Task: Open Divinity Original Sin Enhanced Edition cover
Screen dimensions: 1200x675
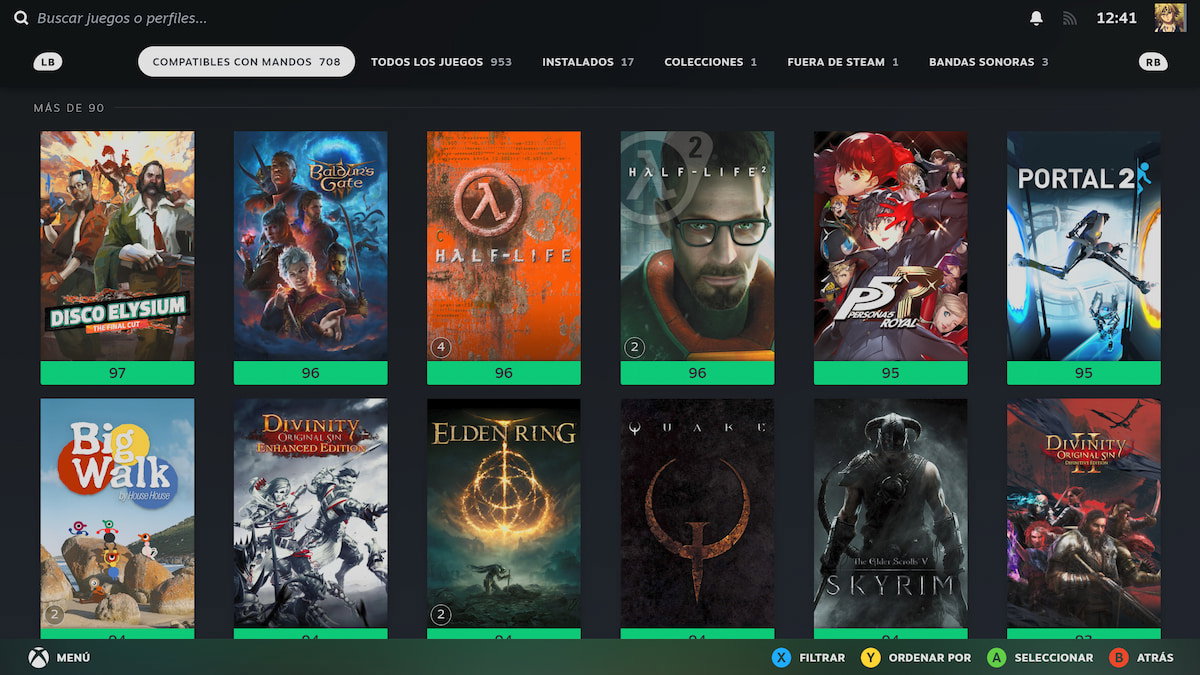Action: tap(310, 513)
